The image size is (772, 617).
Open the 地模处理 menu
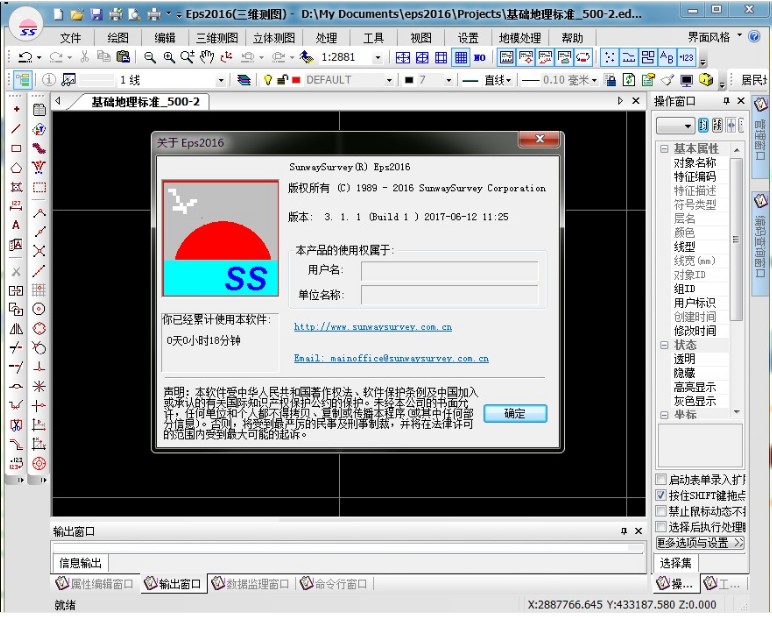point(520,38)
